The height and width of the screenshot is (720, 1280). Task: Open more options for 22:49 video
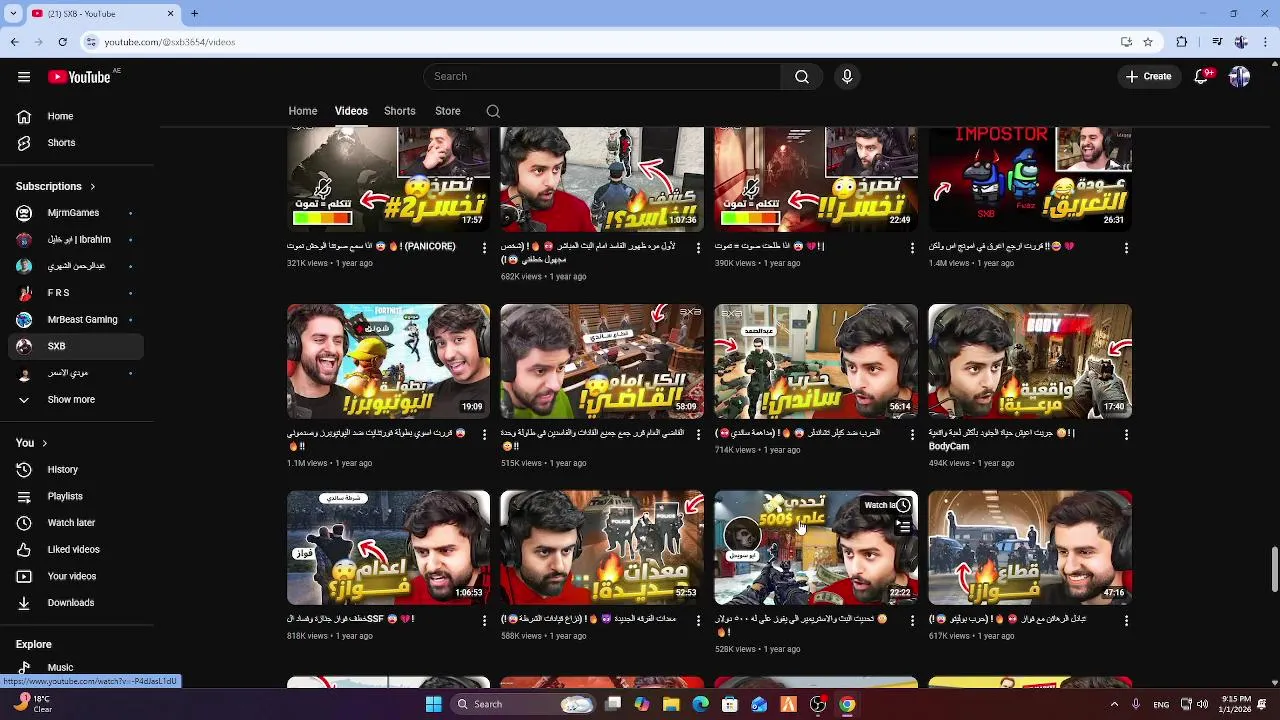tap(912, 247)
